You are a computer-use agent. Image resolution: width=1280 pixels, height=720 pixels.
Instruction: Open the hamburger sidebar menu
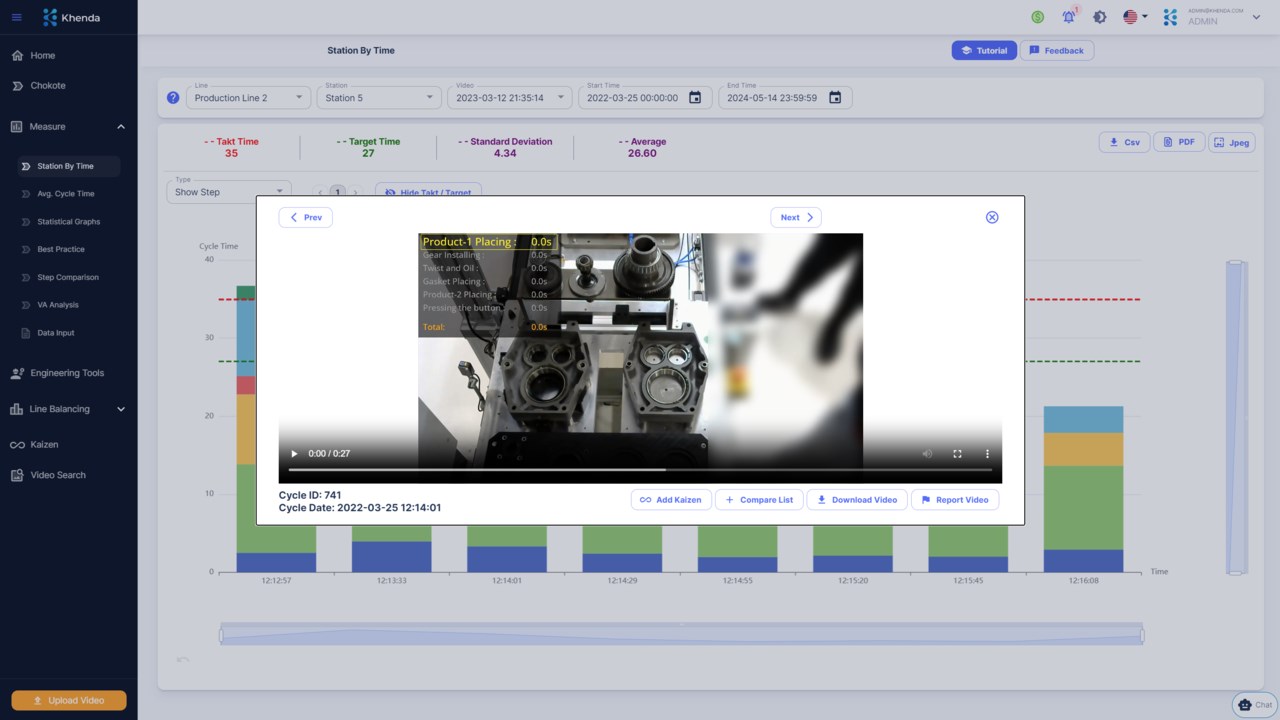[16, 17]
